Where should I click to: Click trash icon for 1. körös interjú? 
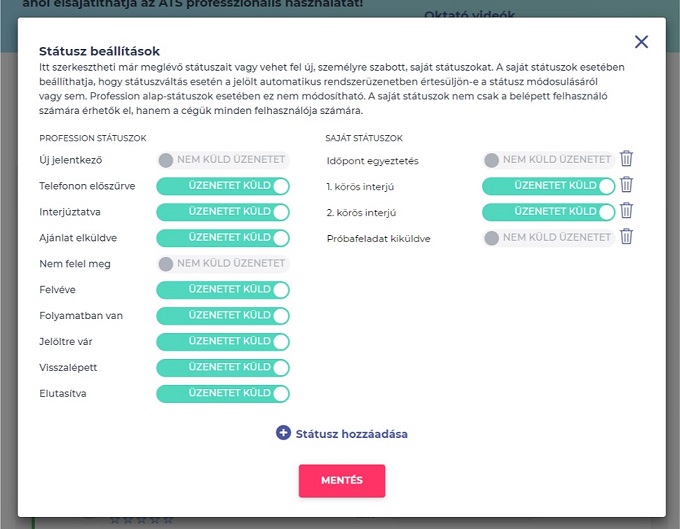[626, 185]
